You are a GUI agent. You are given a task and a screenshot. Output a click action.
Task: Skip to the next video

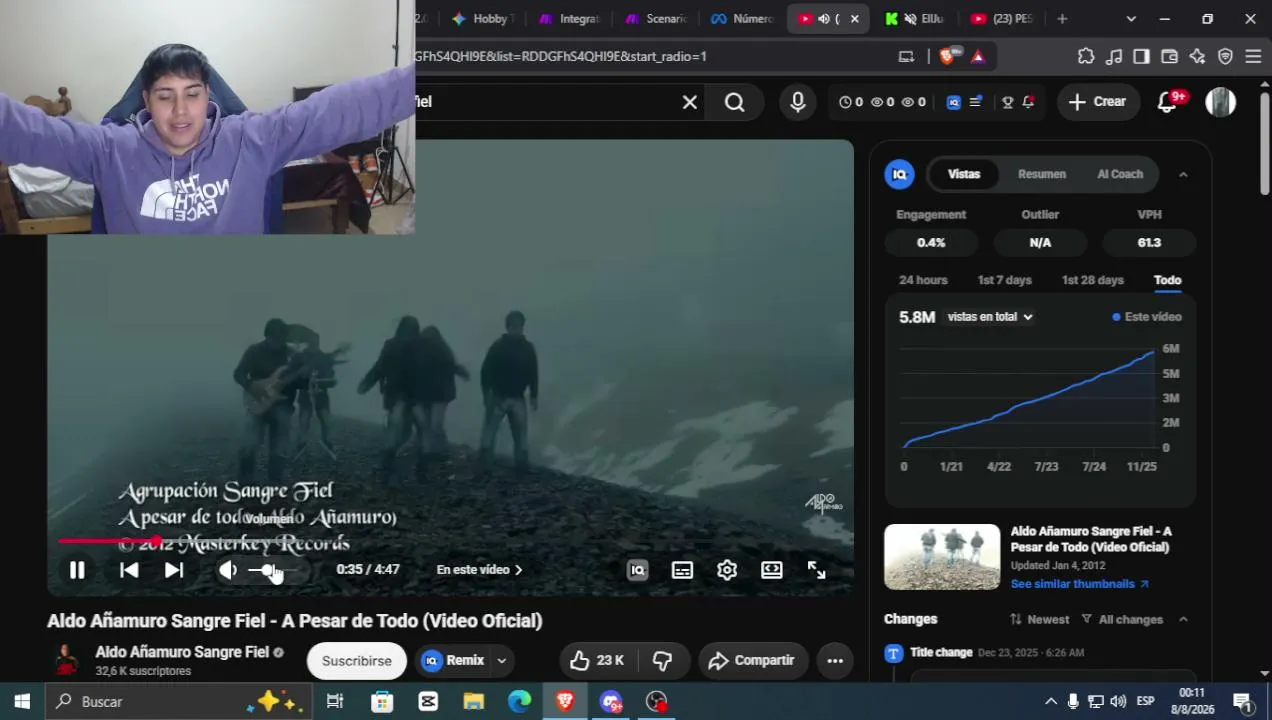(x=174, y=570)
